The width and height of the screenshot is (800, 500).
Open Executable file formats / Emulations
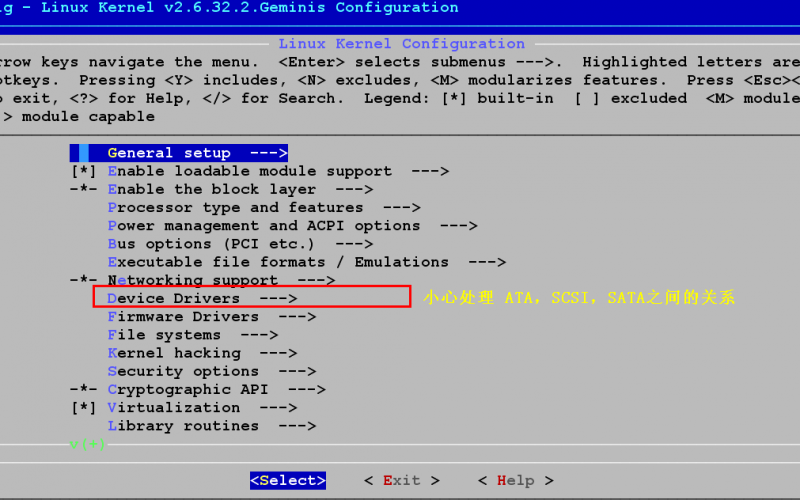[306, 262]
